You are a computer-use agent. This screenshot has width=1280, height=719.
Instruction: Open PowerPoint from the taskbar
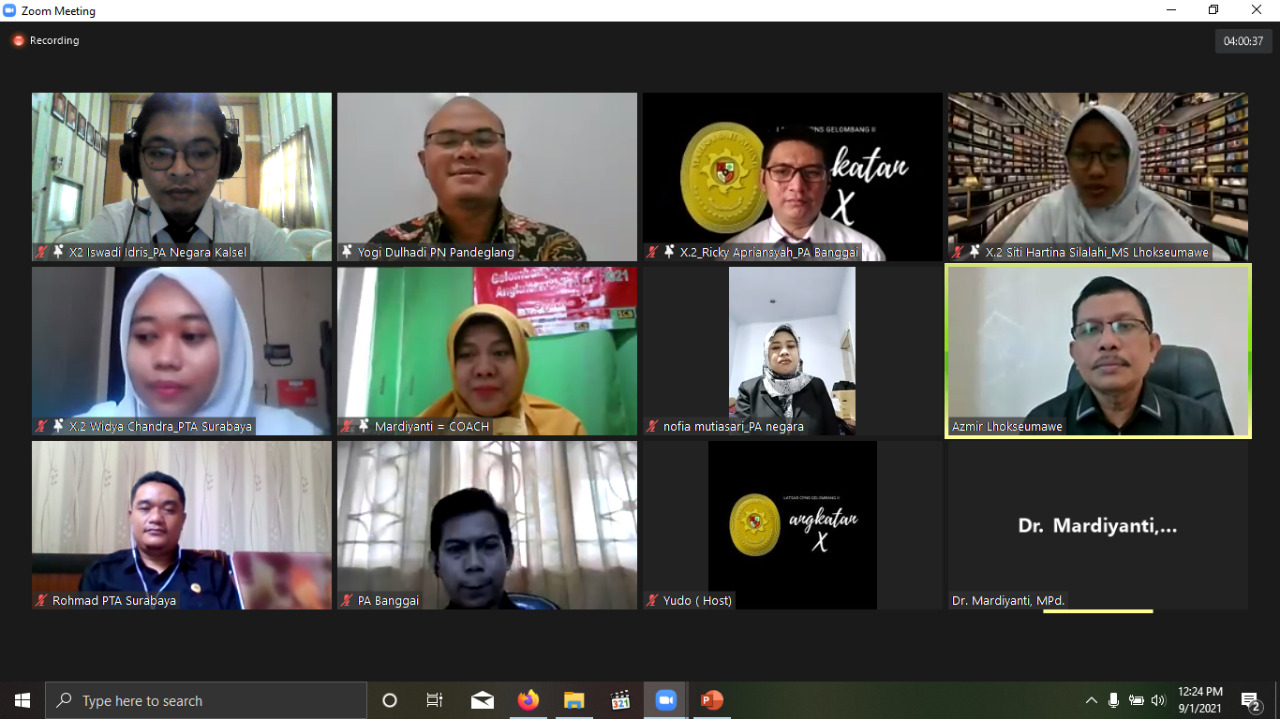712,700
